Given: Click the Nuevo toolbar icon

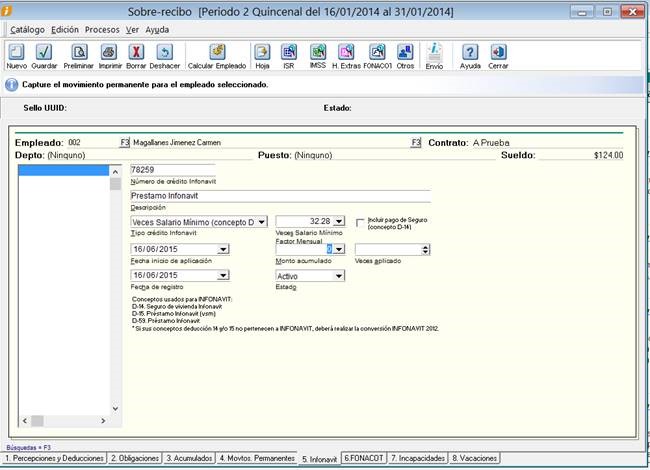Looking at the screenshot, I should [x=17, y=52].
